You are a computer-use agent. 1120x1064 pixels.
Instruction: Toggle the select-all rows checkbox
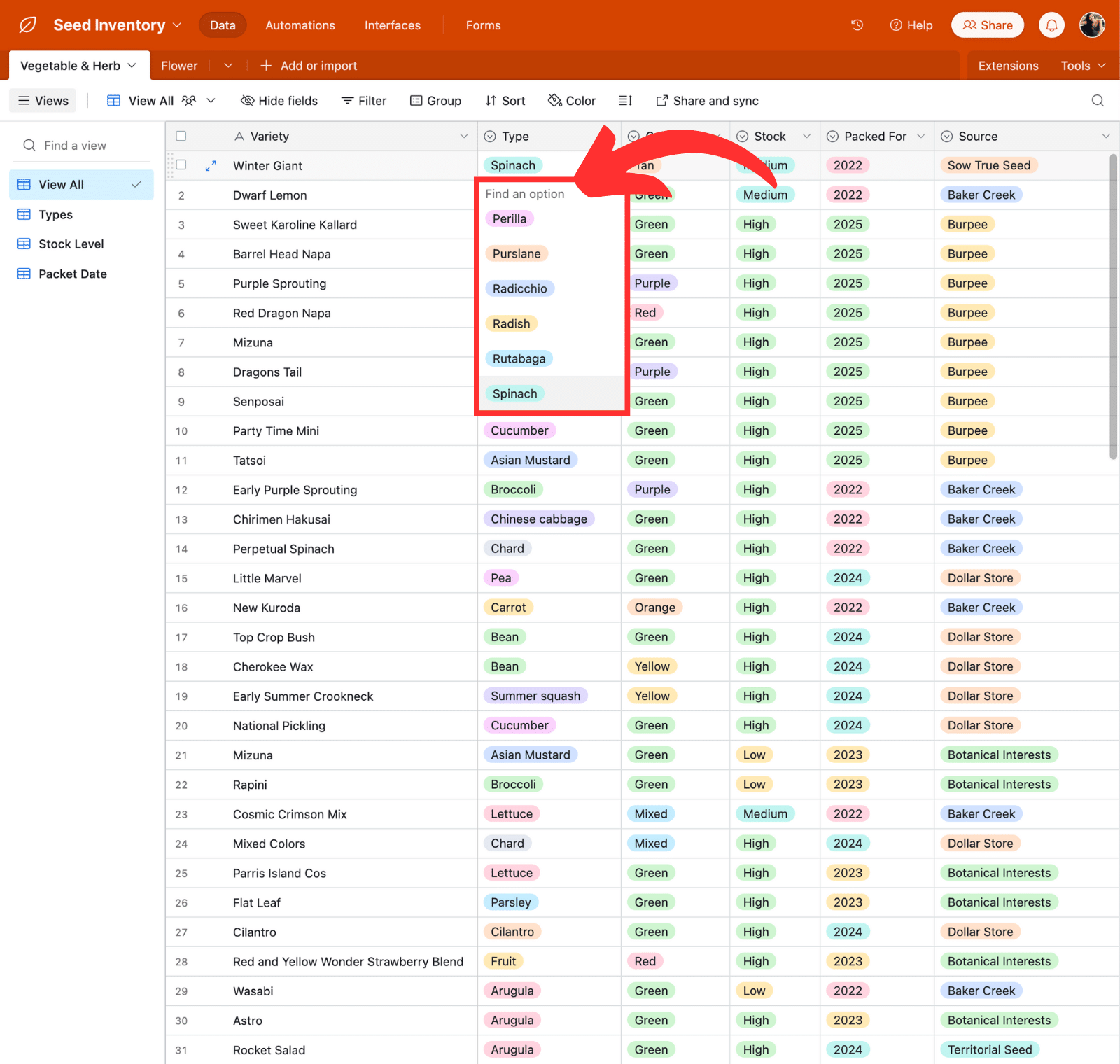tap(181, 136)
